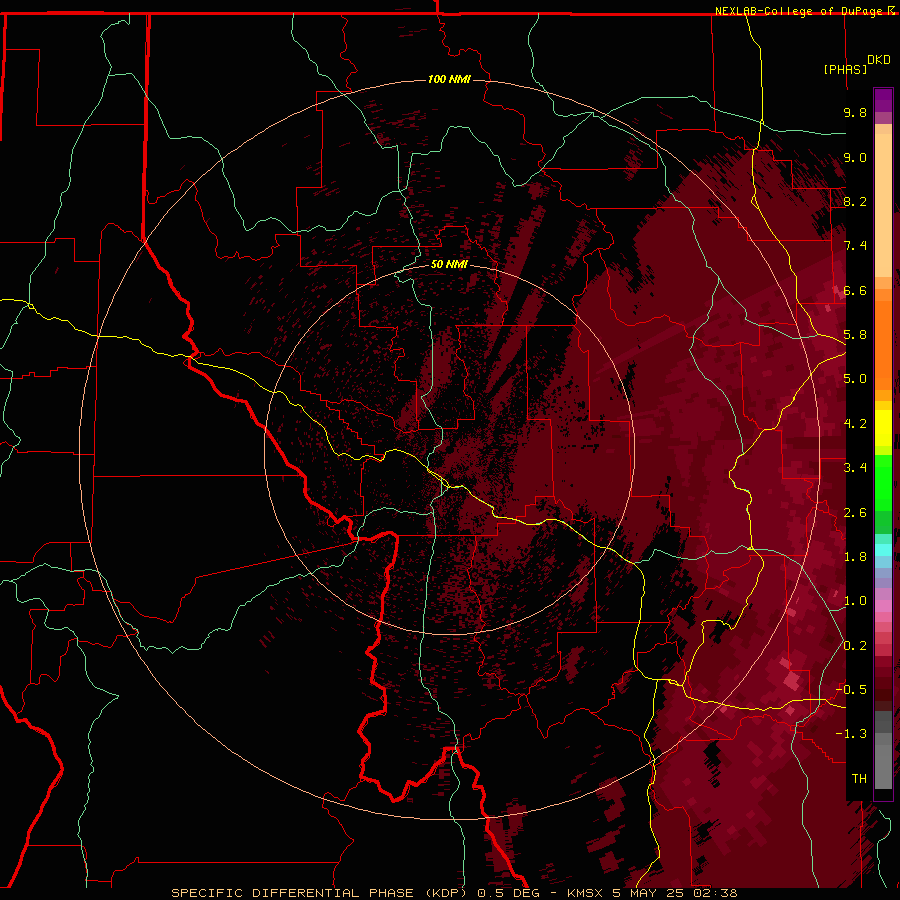The image size is (900, 900).
Task: Click the 1.8 scale value
Action: pos(855,557)
